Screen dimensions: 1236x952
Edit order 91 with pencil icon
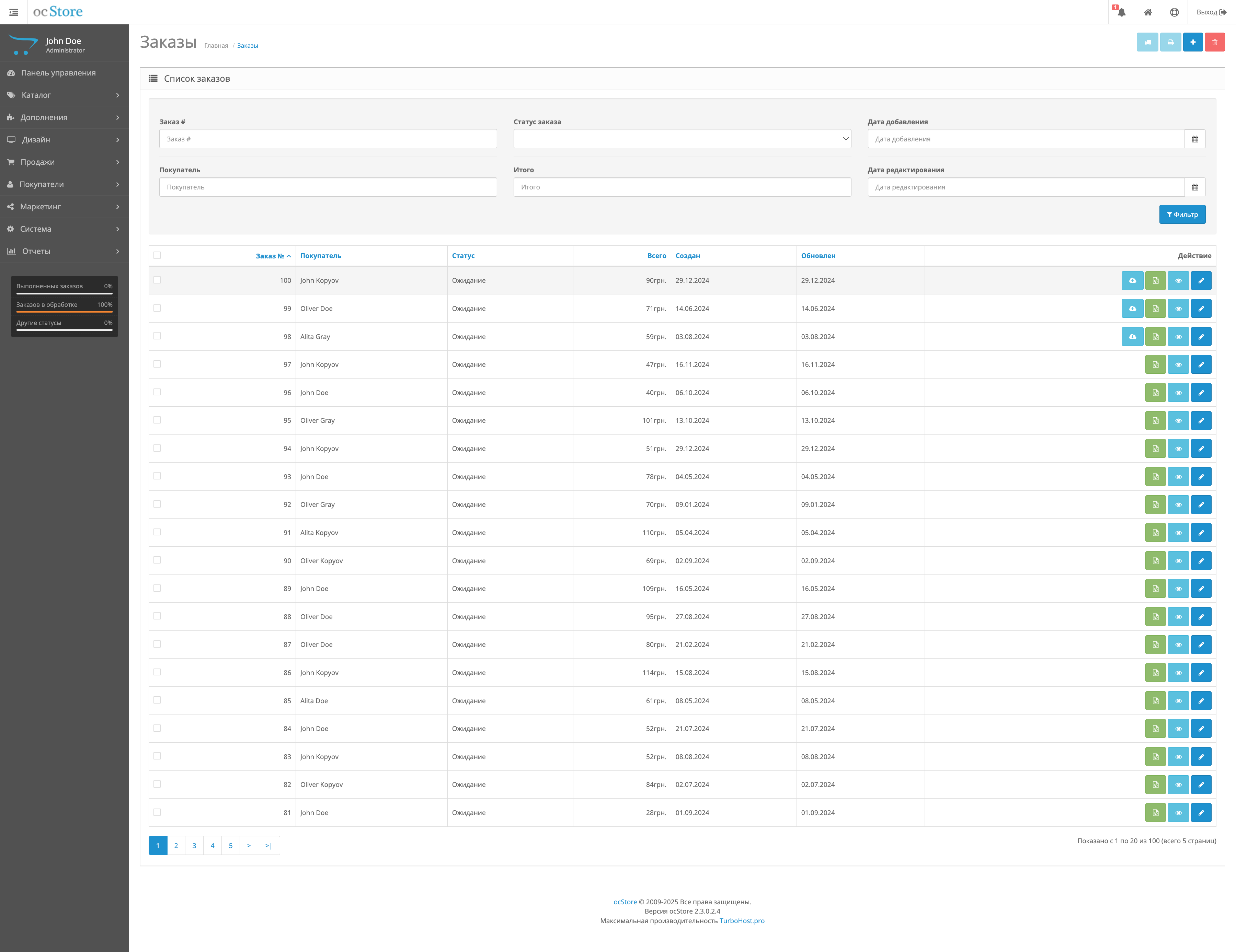pos(1201,533)
